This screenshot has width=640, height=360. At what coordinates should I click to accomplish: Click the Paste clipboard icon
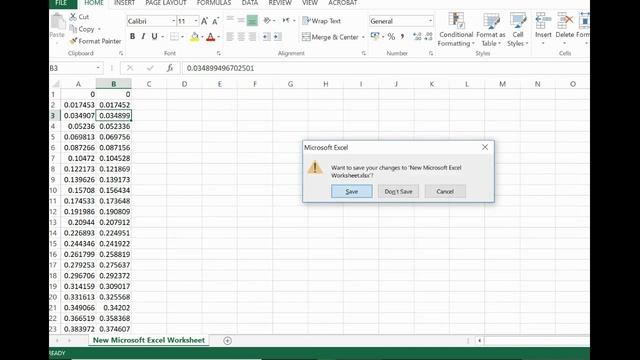[x=58, y=21]
